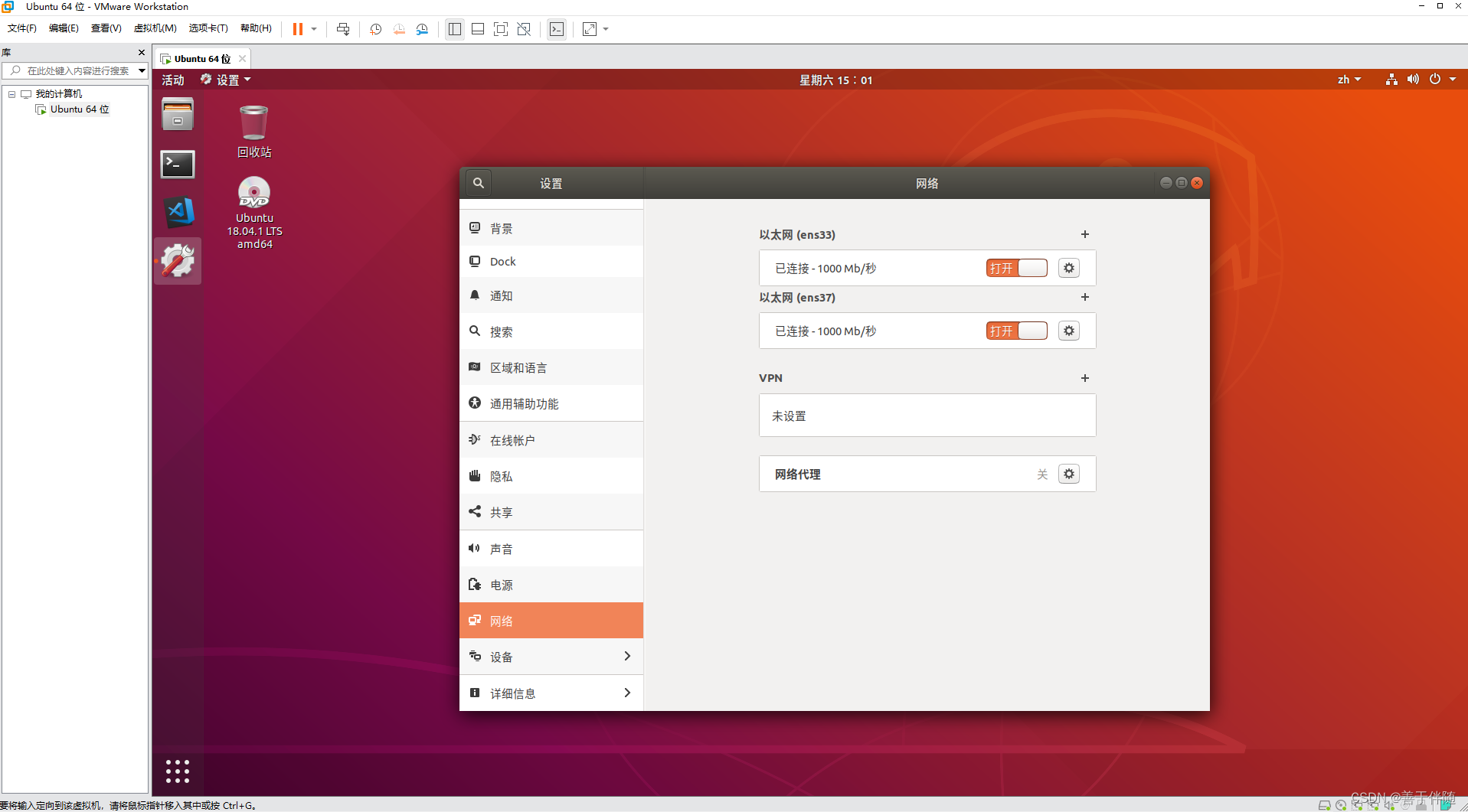Add a VPN connection with plus
Viewport: 1468px width, 812px height.
pyautogui.click(x=1085, y=378)
